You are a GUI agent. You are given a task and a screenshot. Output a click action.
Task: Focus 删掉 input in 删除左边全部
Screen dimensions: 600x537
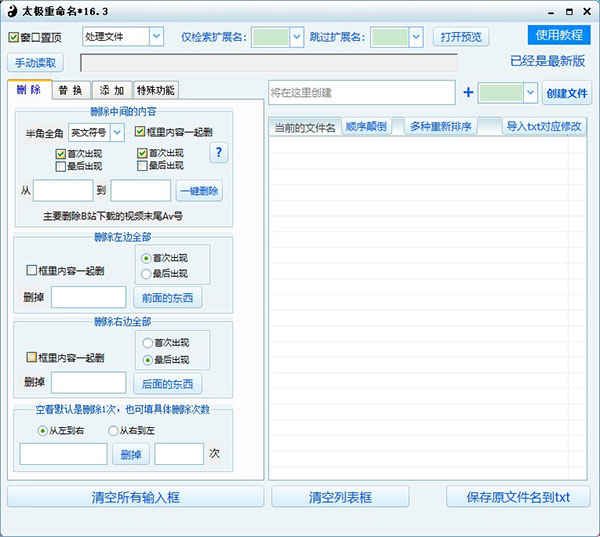(x=89, y=297)
